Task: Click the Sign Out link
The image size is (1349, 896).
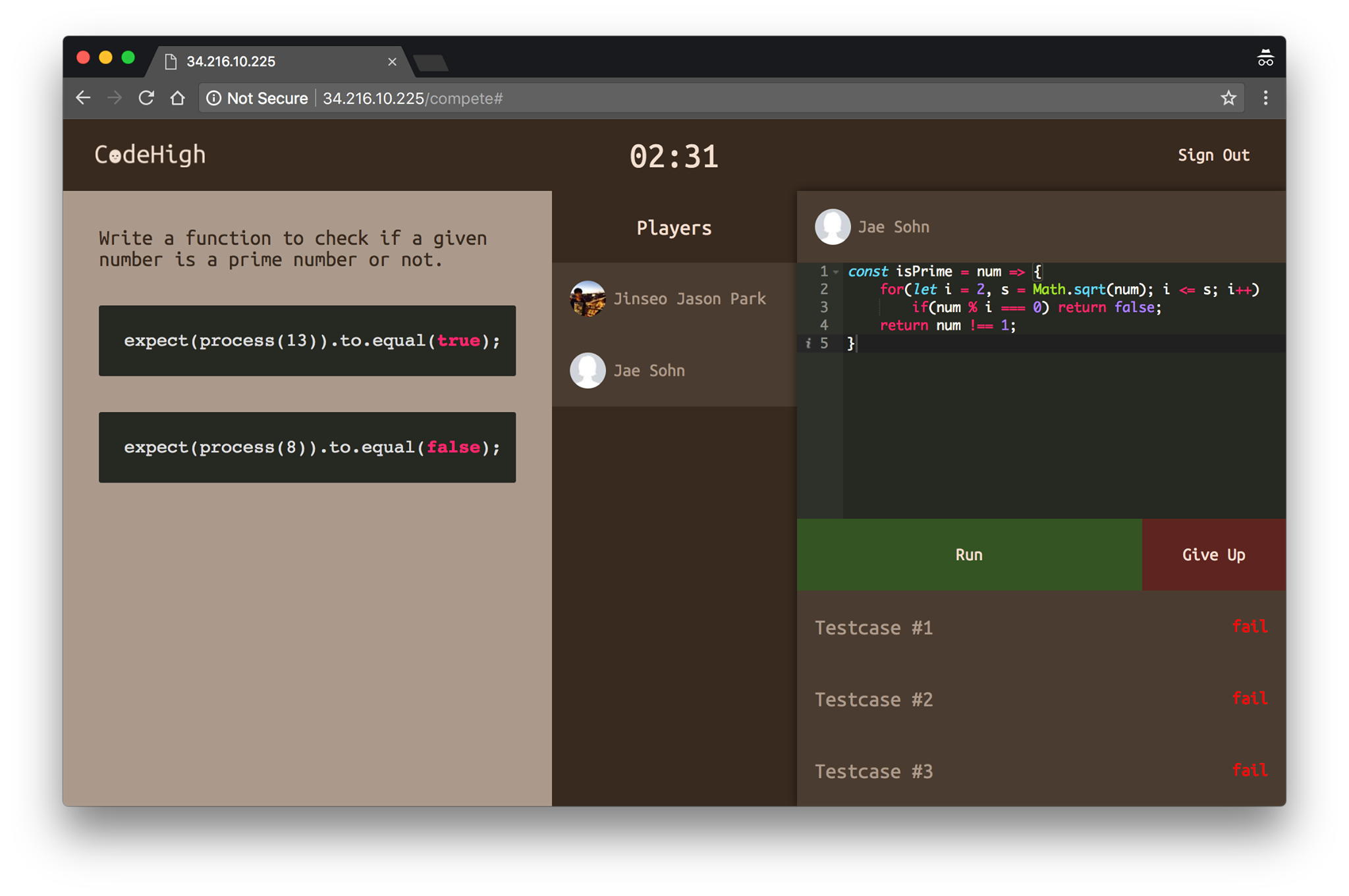Action: 1213,155
